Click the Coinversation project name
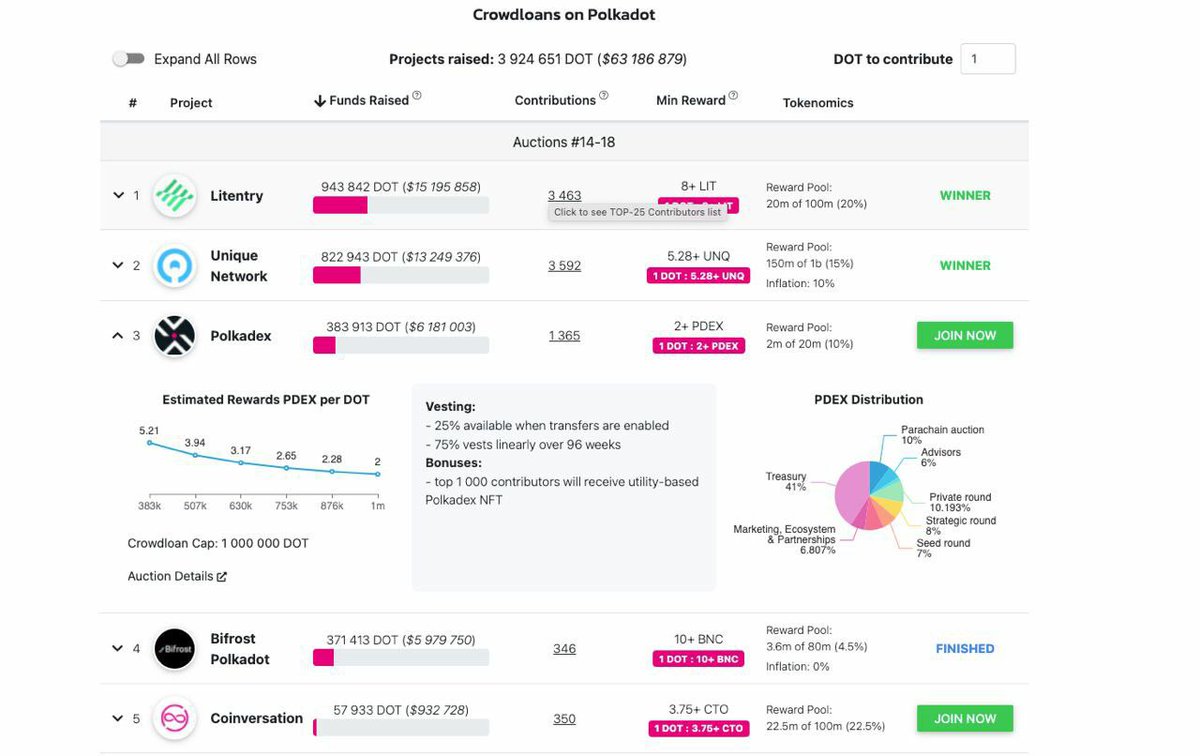This screenshot has width=1200, height=756. [x=257, y=718]
